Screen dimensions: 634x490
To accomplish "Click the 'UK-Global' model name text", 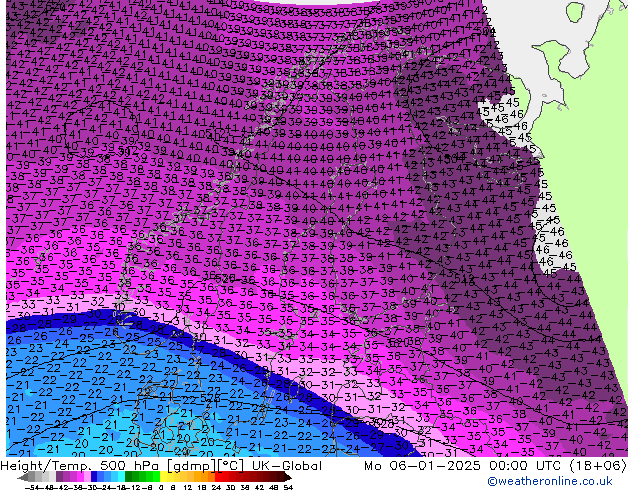I will pyautogui.click(x=287, y=466).
